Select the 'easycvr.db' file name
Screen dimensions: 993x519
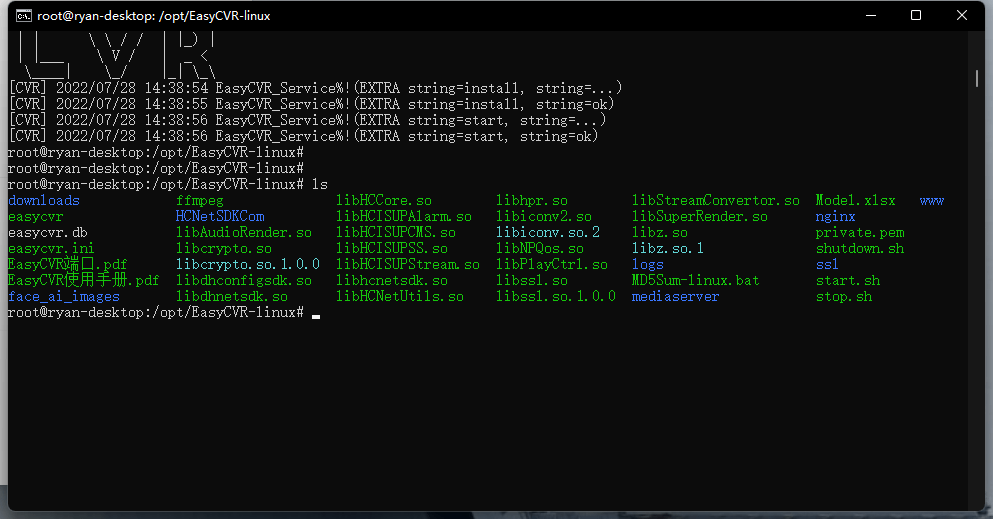[x=47, y=232]
